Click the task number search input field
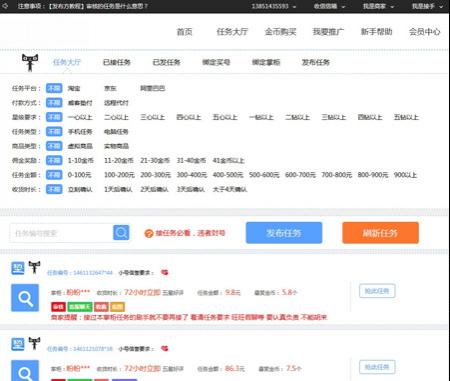The width and height of the screenshot is (450, 381). click(x=61, y=233)
